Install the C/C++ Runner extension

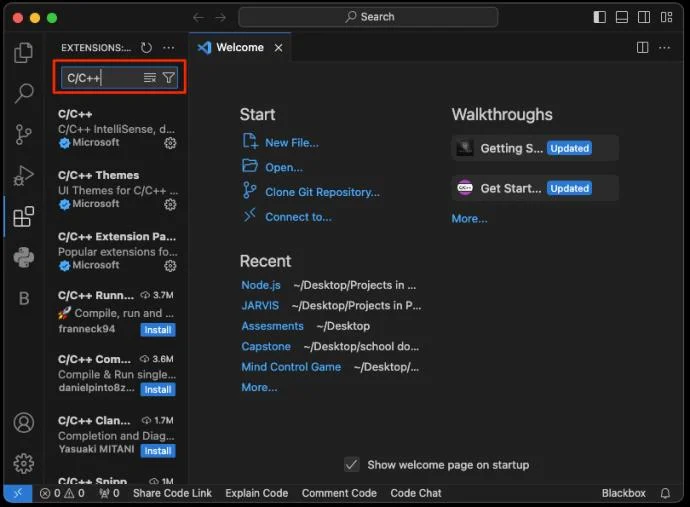click(158, 330)
